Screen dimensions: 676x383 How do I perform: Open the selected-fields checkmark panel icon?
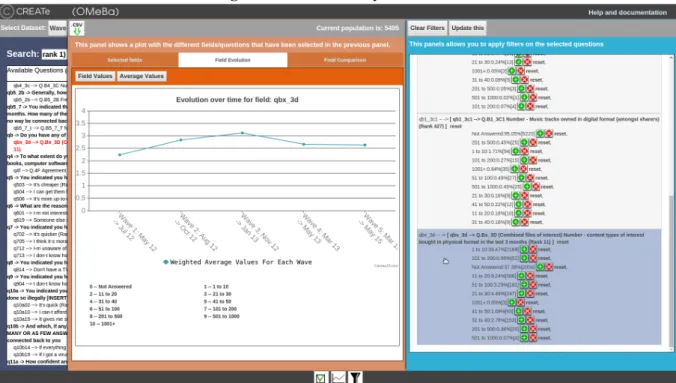point(320,378)
